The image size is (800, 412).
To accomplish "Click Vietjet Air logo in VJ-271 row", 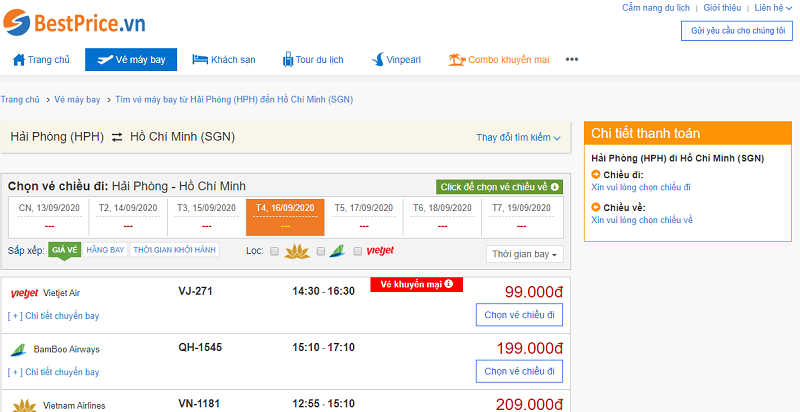I will [x=24, y=293].
